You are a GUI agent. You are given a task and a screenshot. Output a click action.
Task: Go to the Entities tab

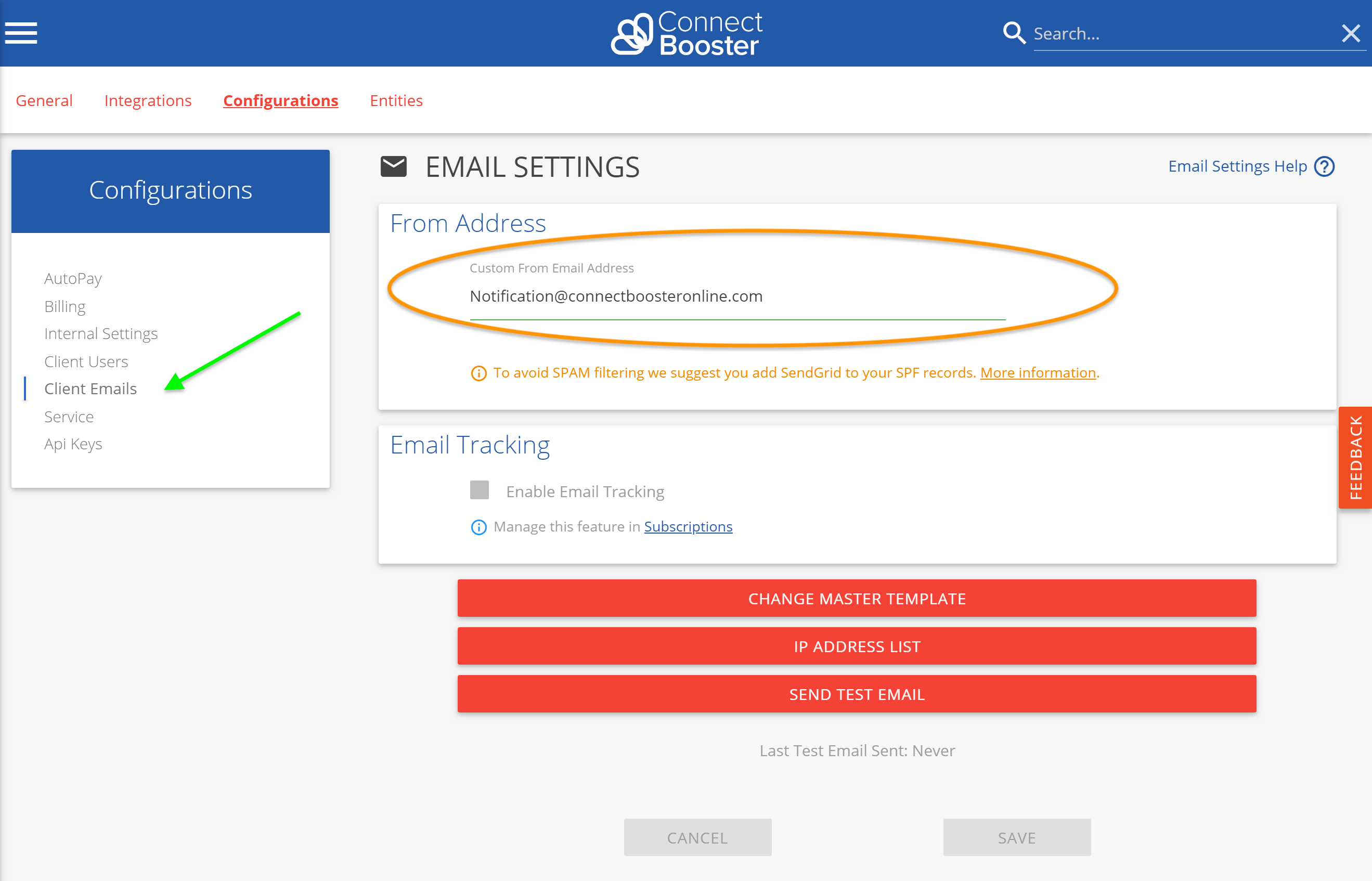396,101
